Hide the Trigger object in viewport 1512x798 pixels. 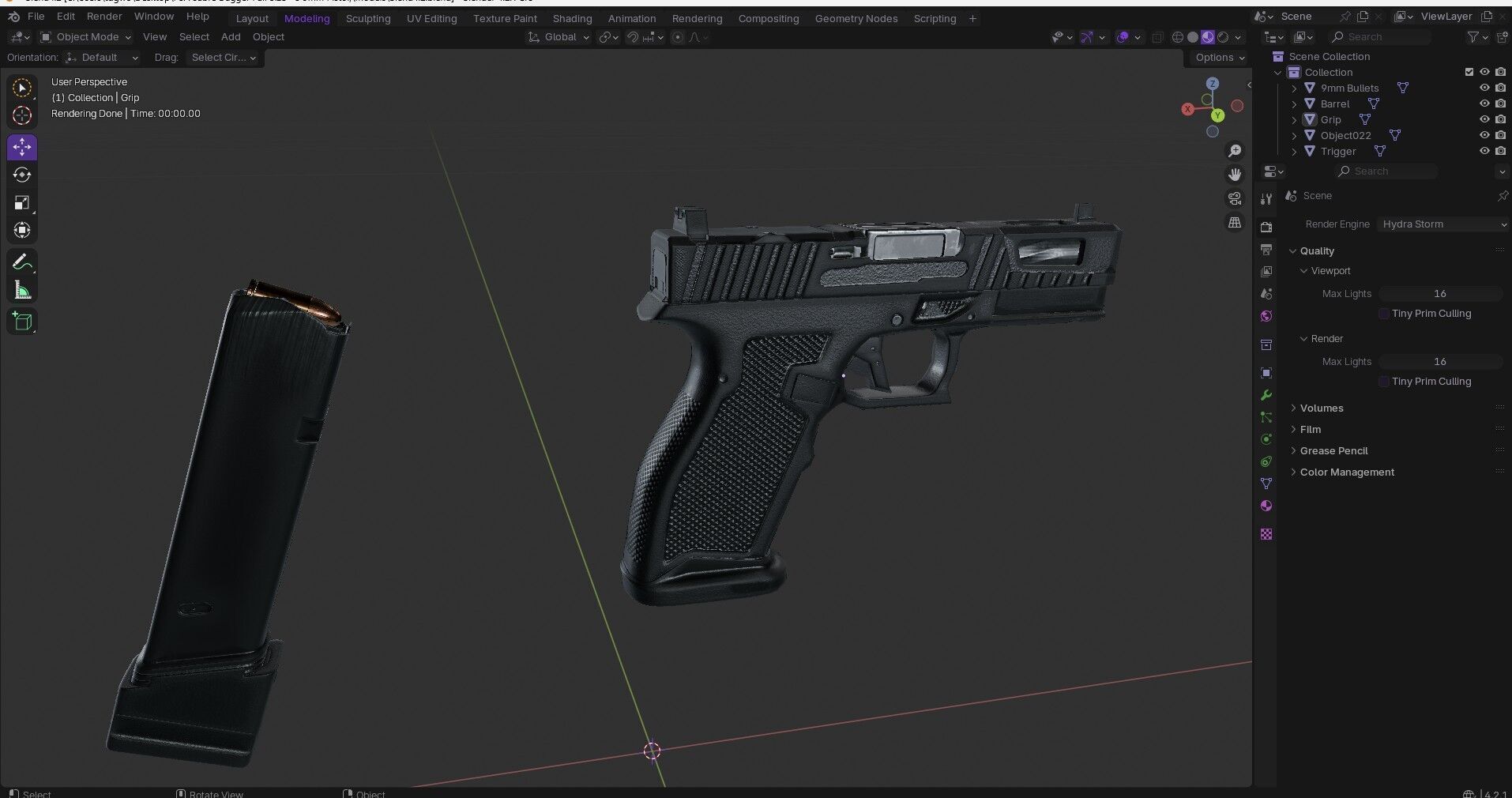click(x=1484, y=151)
